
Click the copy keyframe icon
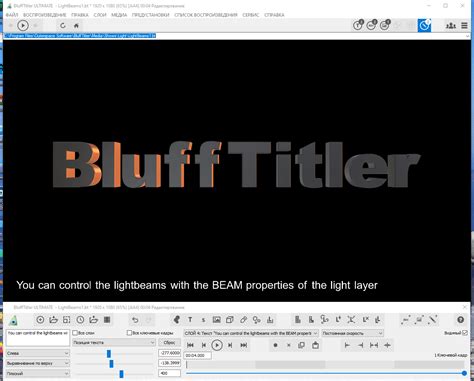pyautogui.click(x=302, y=345)
